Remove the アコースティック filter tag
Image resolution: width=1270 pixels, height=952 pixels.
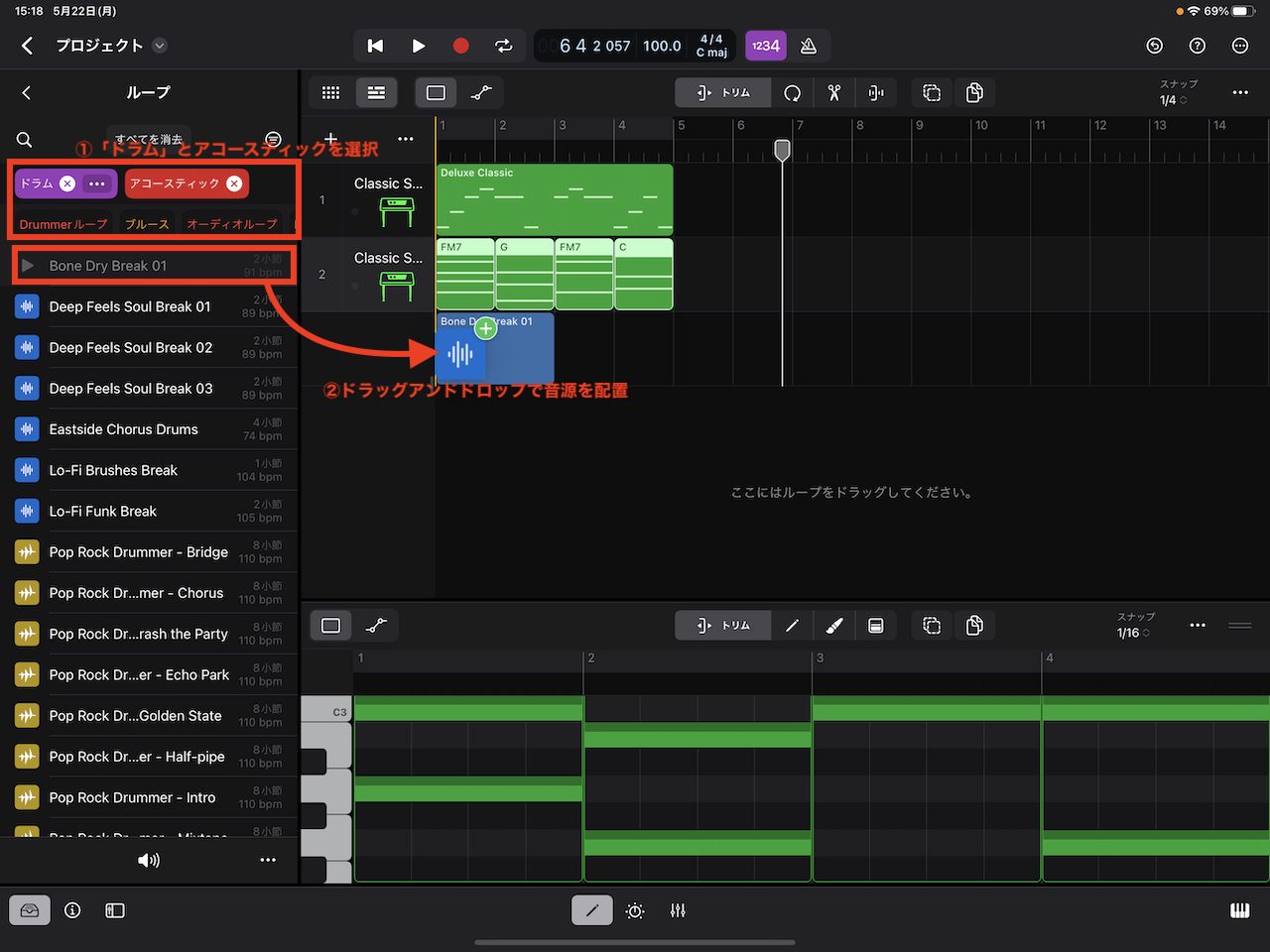(234, 183)
